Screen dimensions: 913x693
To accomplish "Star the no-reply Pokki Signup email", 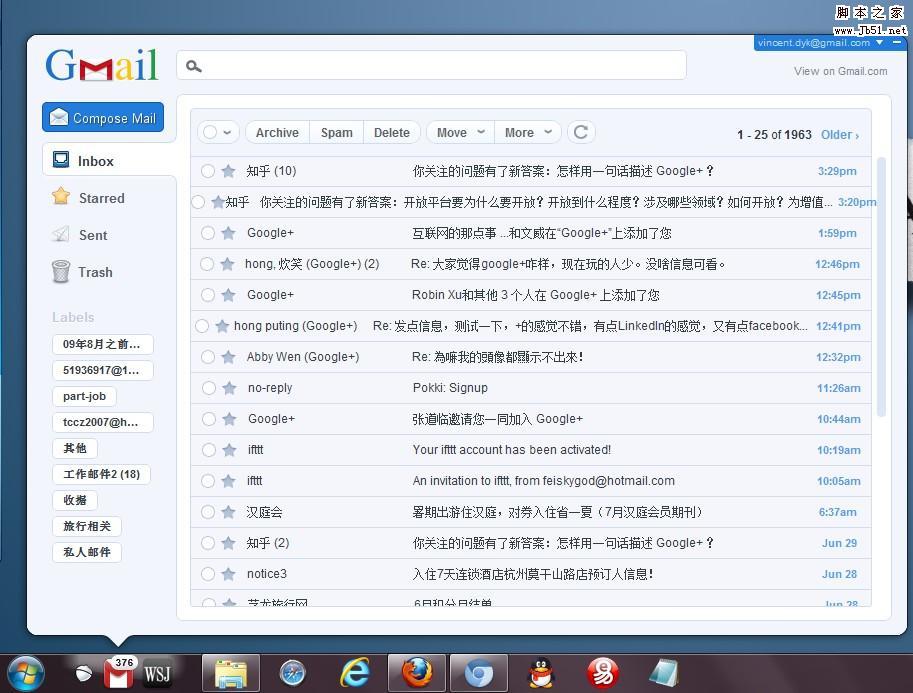I will click(x=229, y=388).
